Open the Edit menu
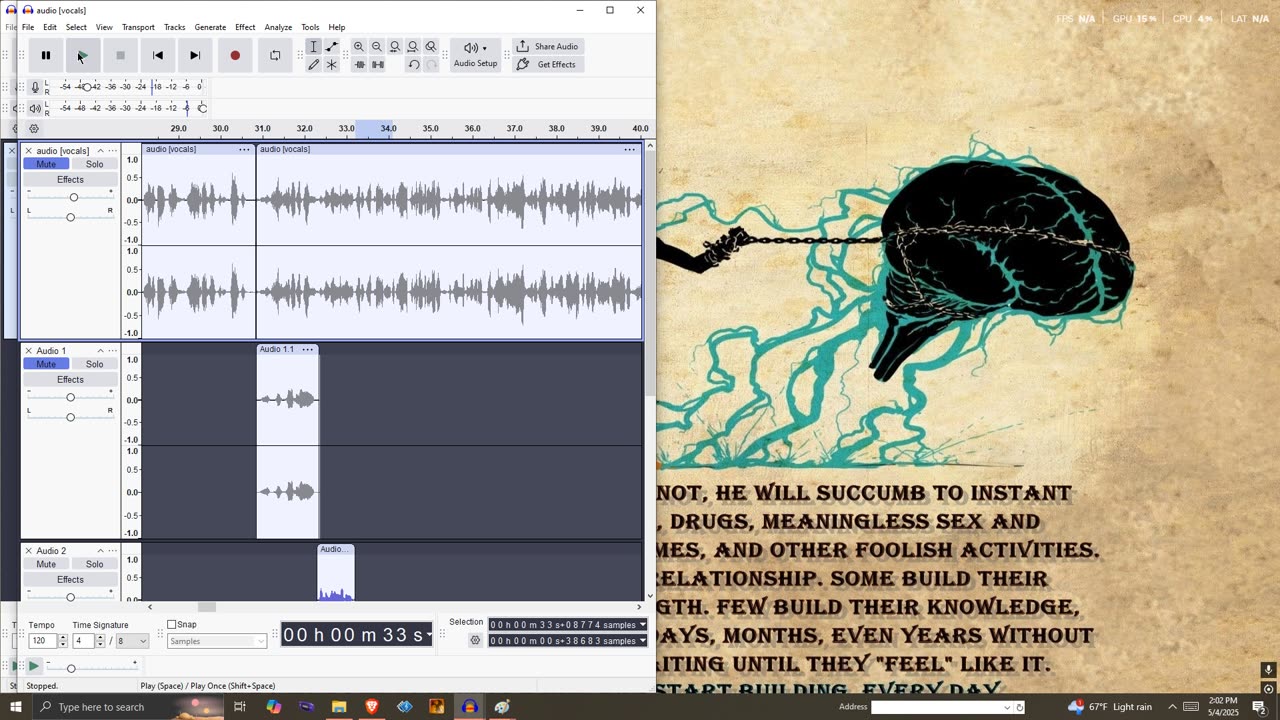This screenshot has width=1280, height=720. tap(50, 27)
